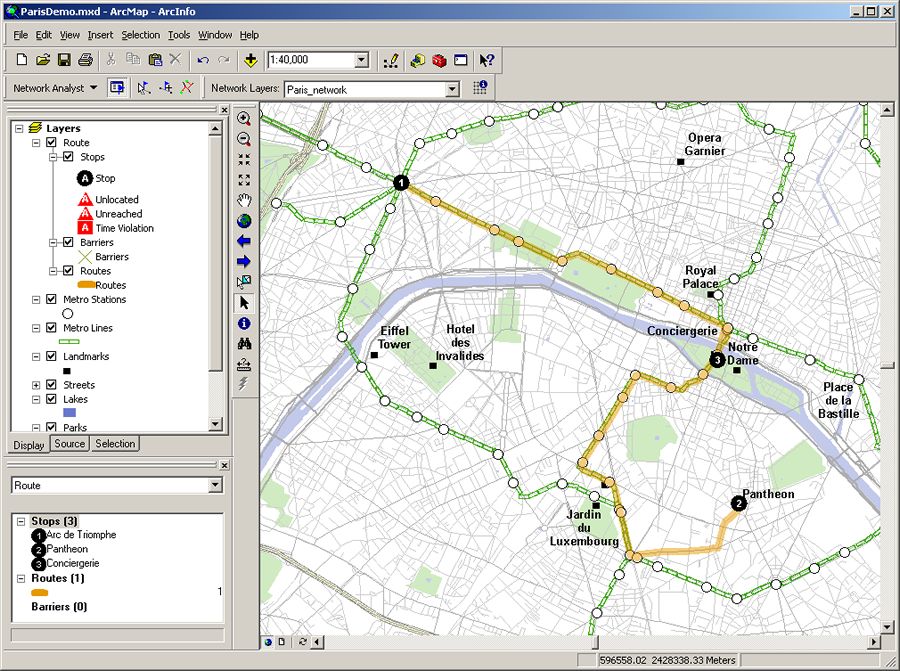
Task: Click the Undo arrow icon
Action: pos(203,60)
